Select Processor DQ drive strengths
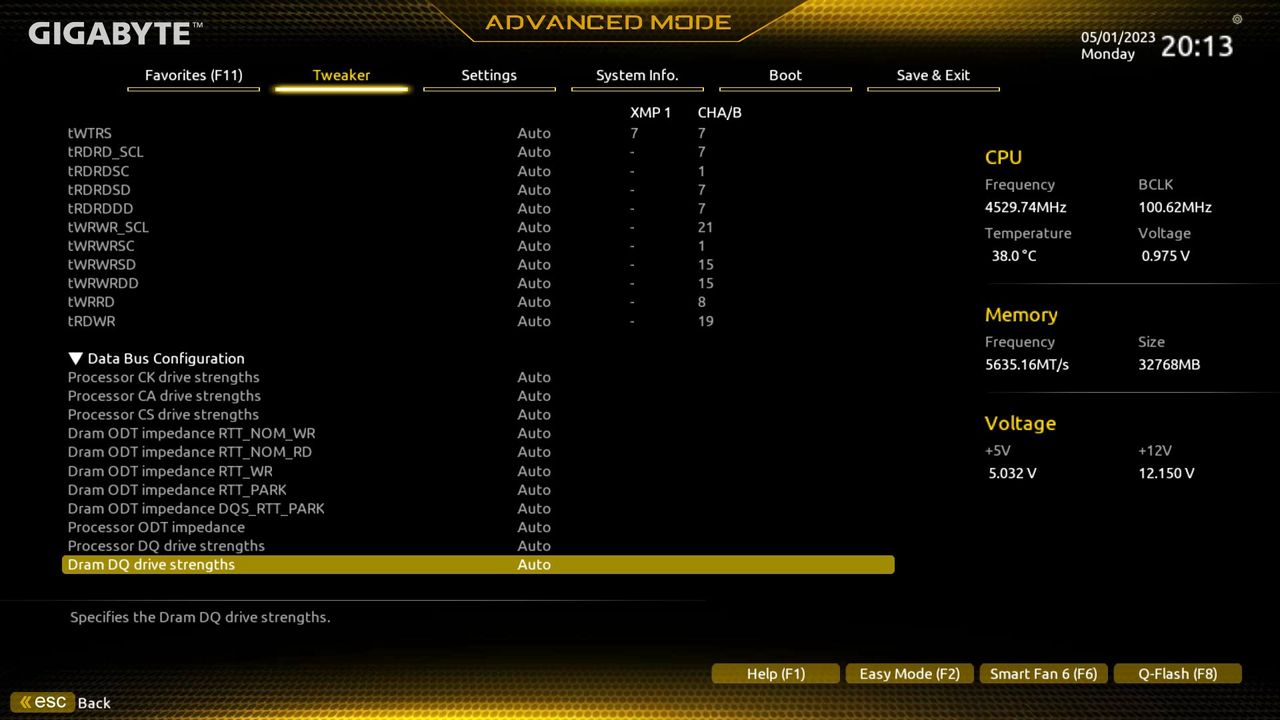Screen dimensions: 1280x720 (478, 546)
